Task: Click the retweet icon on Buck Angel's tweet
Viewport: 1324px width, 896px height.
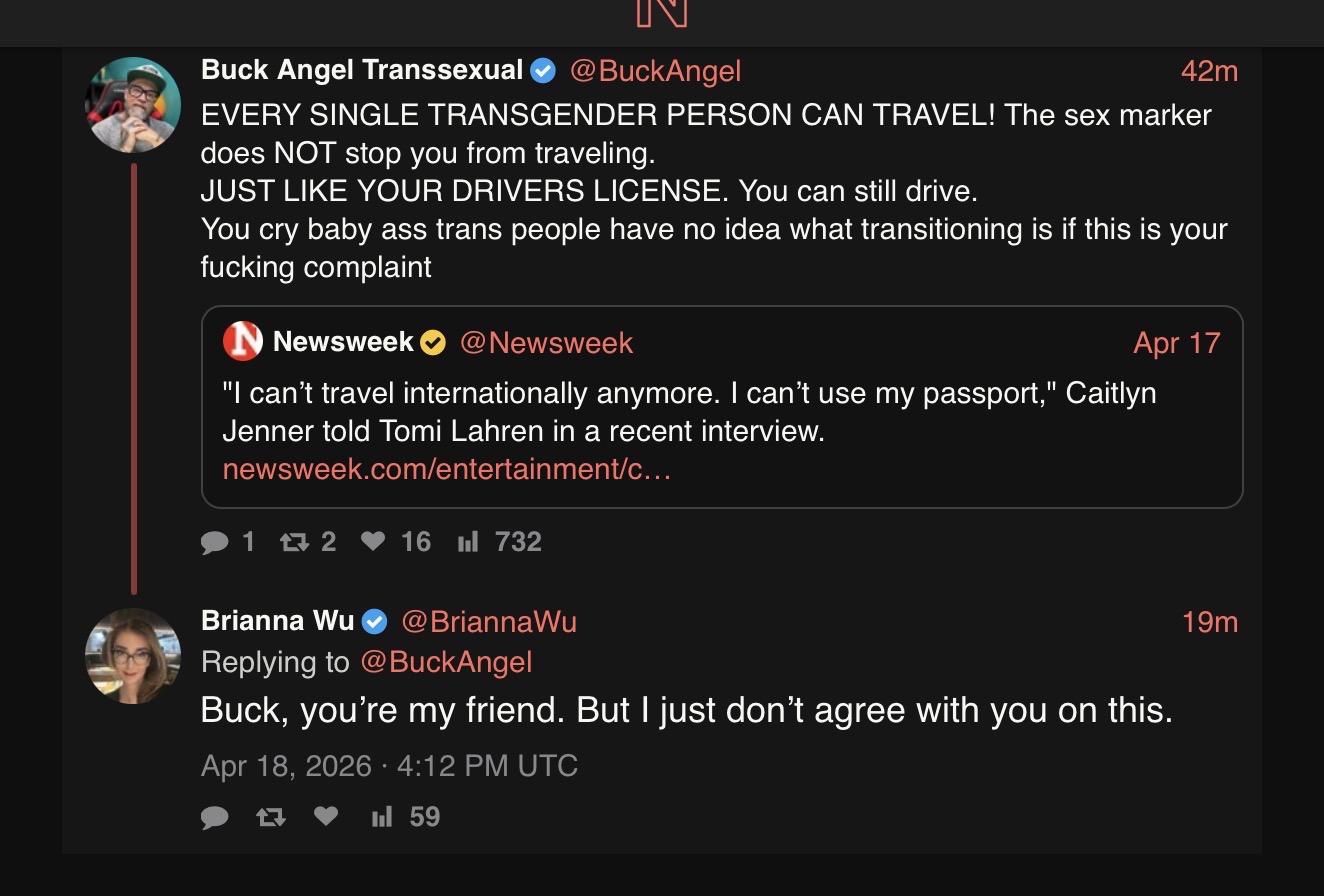Action: 294,542
